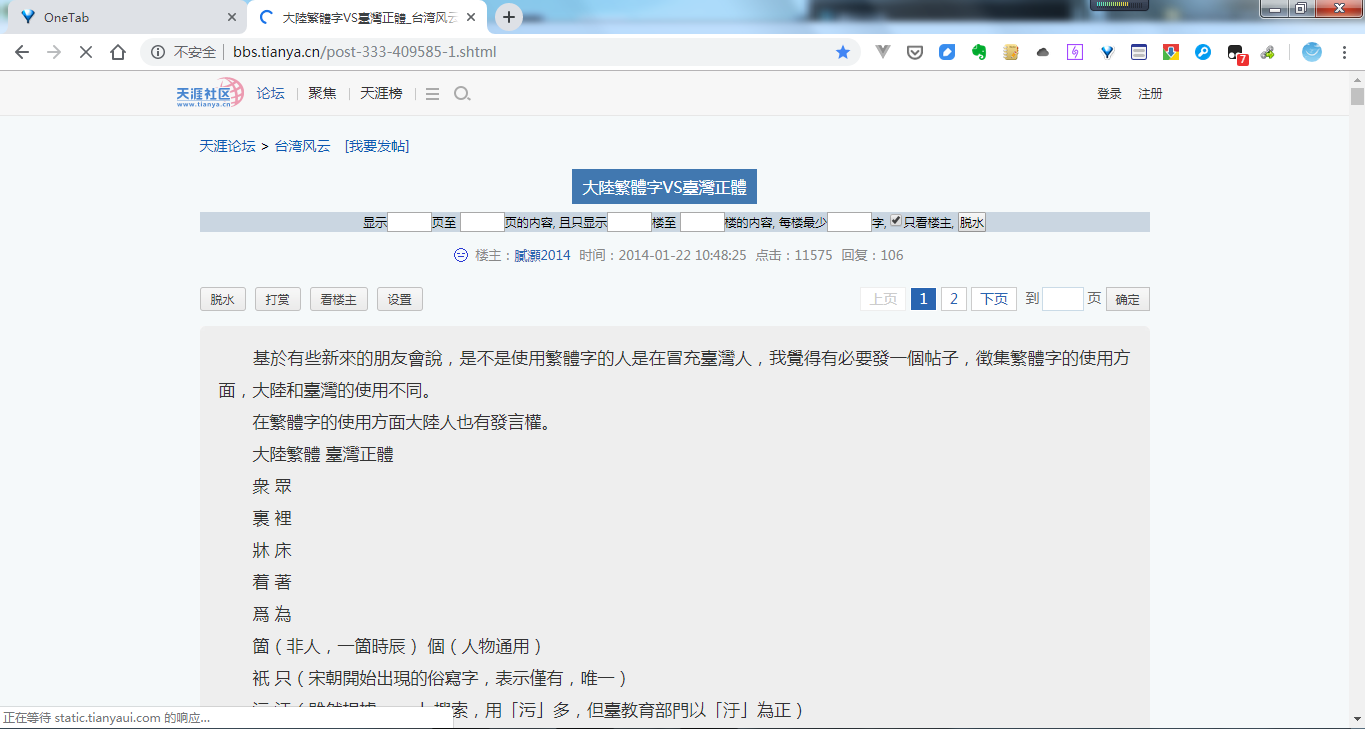Focus the end page field after 页至
This screenshot has width=1365, height=729.
click(x=482, y=222)
